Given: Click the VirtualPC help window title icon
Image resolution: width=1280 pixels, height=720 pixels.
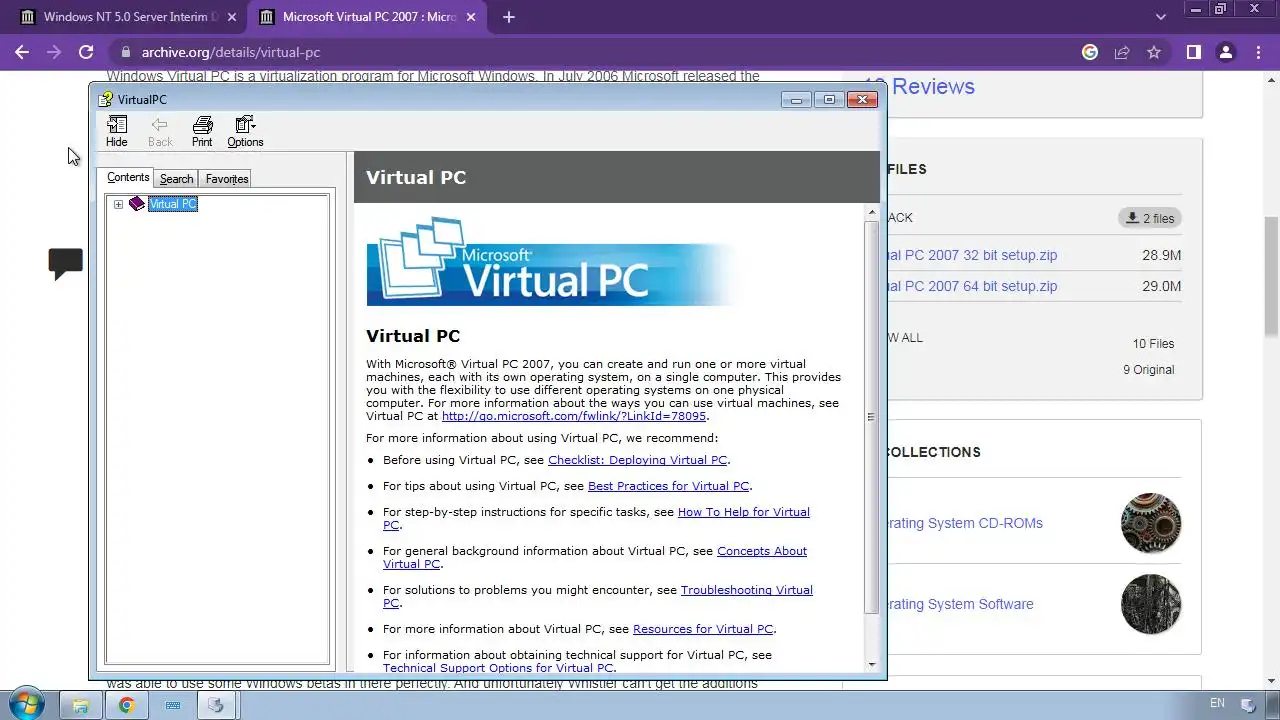Looking at the screenshot, I should click(x=105, y=99).
